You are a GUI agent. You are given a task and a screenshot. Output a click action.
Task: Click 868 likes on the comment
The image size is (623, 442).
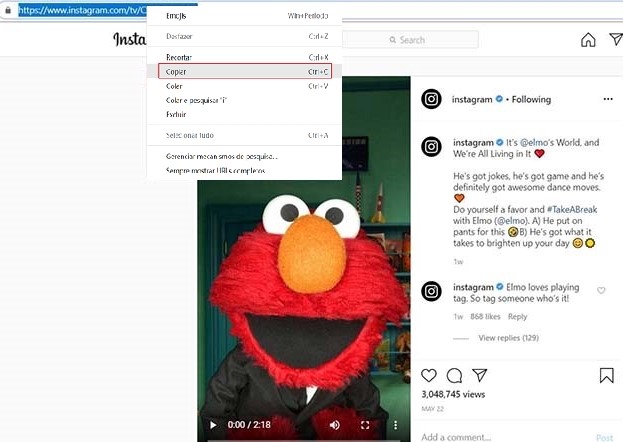(485, 317)
